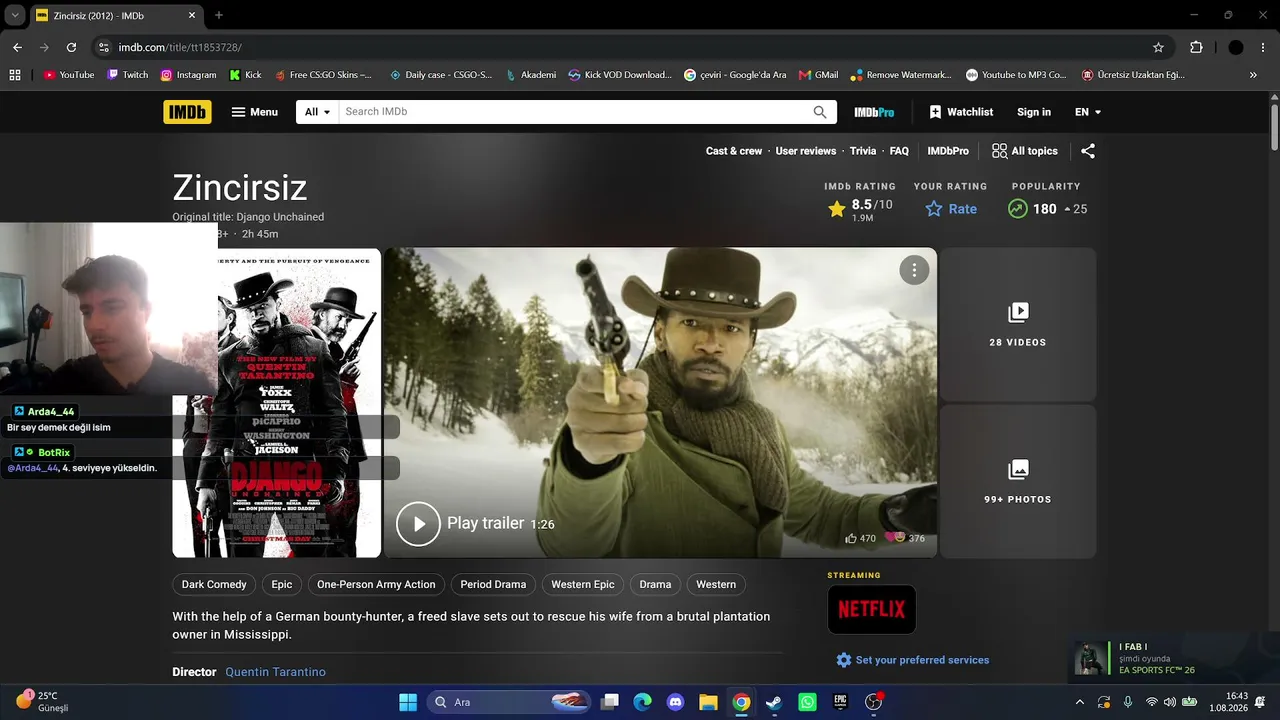
Task: Open Cast & crew page
Action: [x=734, y=151]
